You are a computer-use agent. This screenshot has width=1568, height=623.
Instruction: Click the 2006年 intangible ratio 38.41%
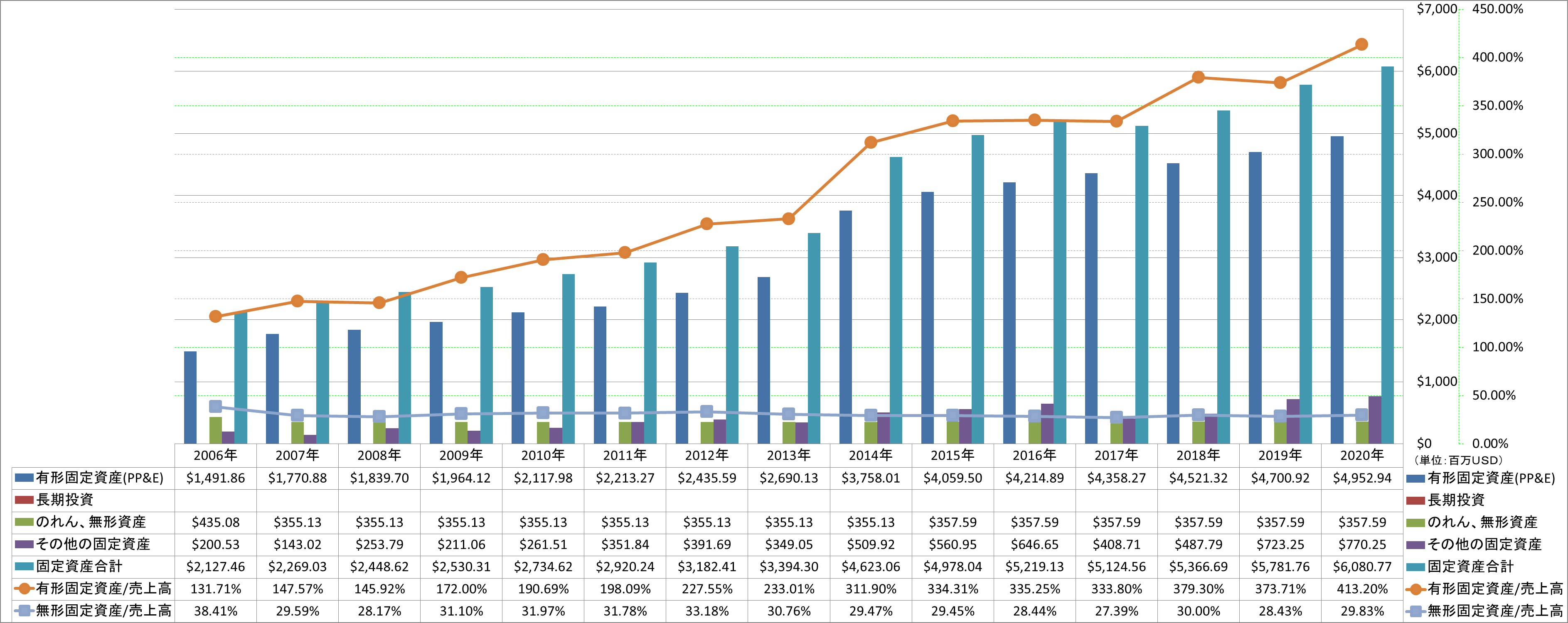click(x=215, y=611)
